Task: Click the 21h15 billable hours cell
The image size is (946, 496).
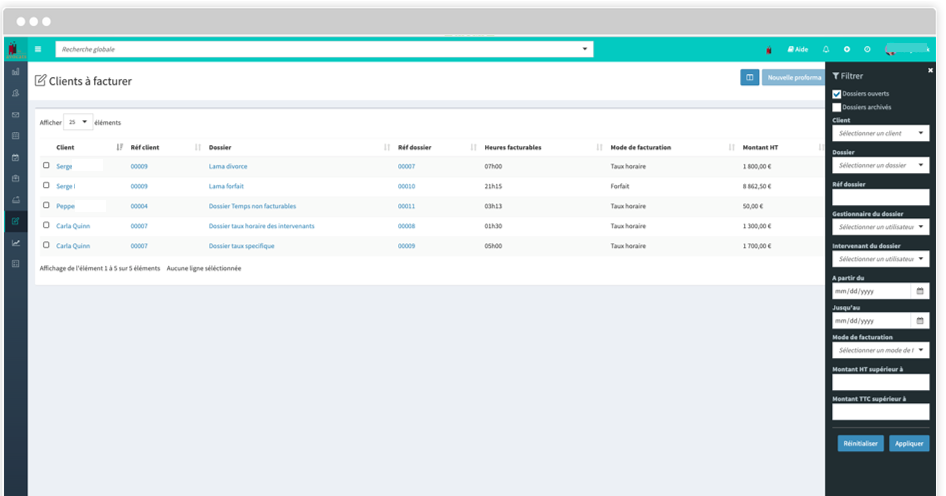Action: point(493,186)
